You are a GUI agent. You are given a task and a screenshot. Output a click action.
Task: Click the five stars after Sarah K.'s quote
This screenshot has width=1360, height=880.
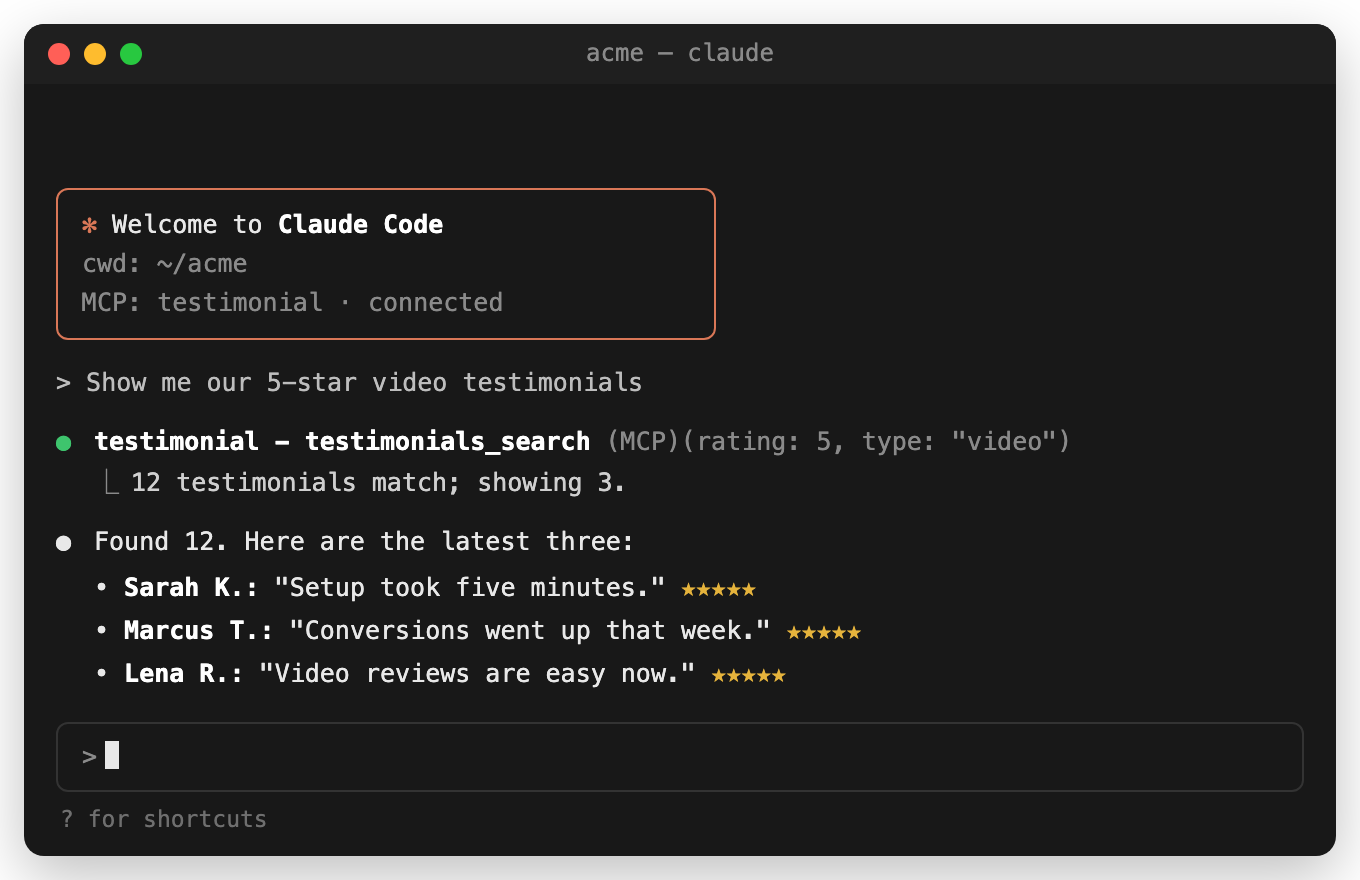[718, 589]
